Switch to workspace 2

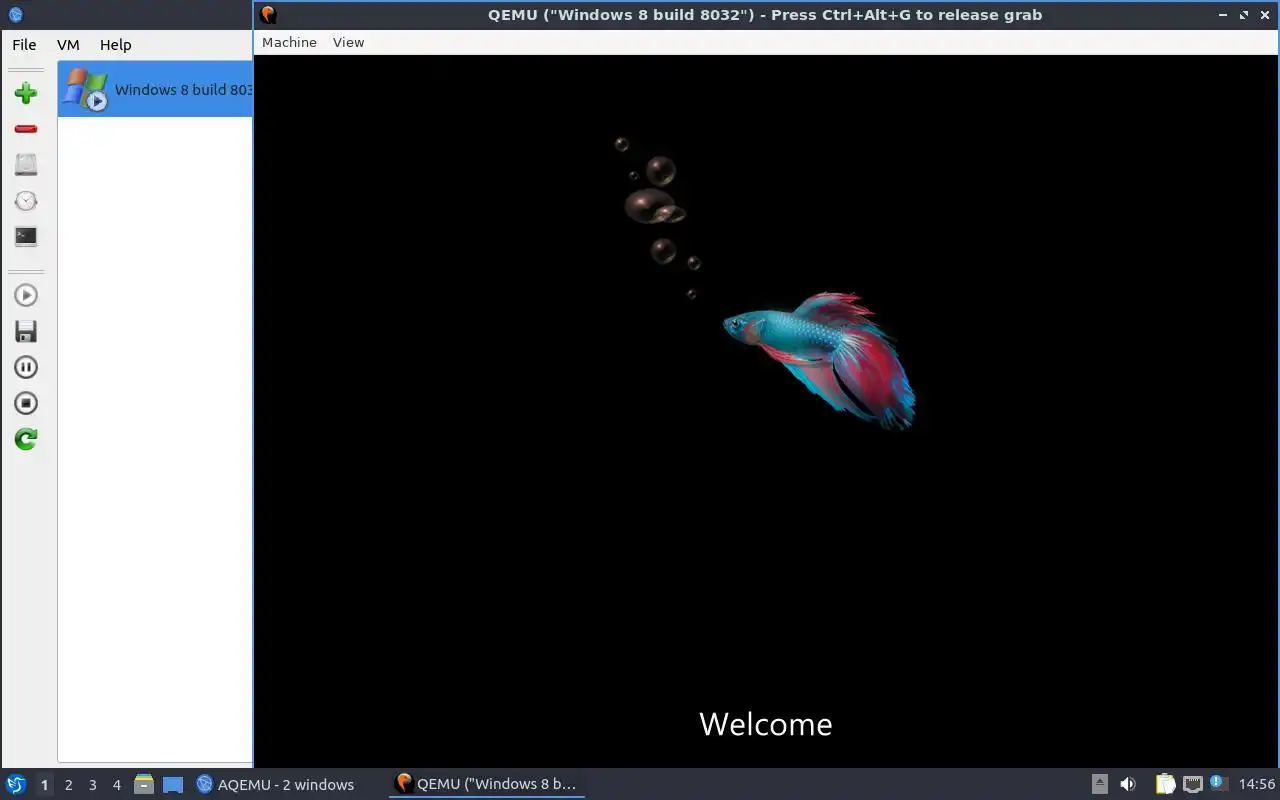point(68,785)
